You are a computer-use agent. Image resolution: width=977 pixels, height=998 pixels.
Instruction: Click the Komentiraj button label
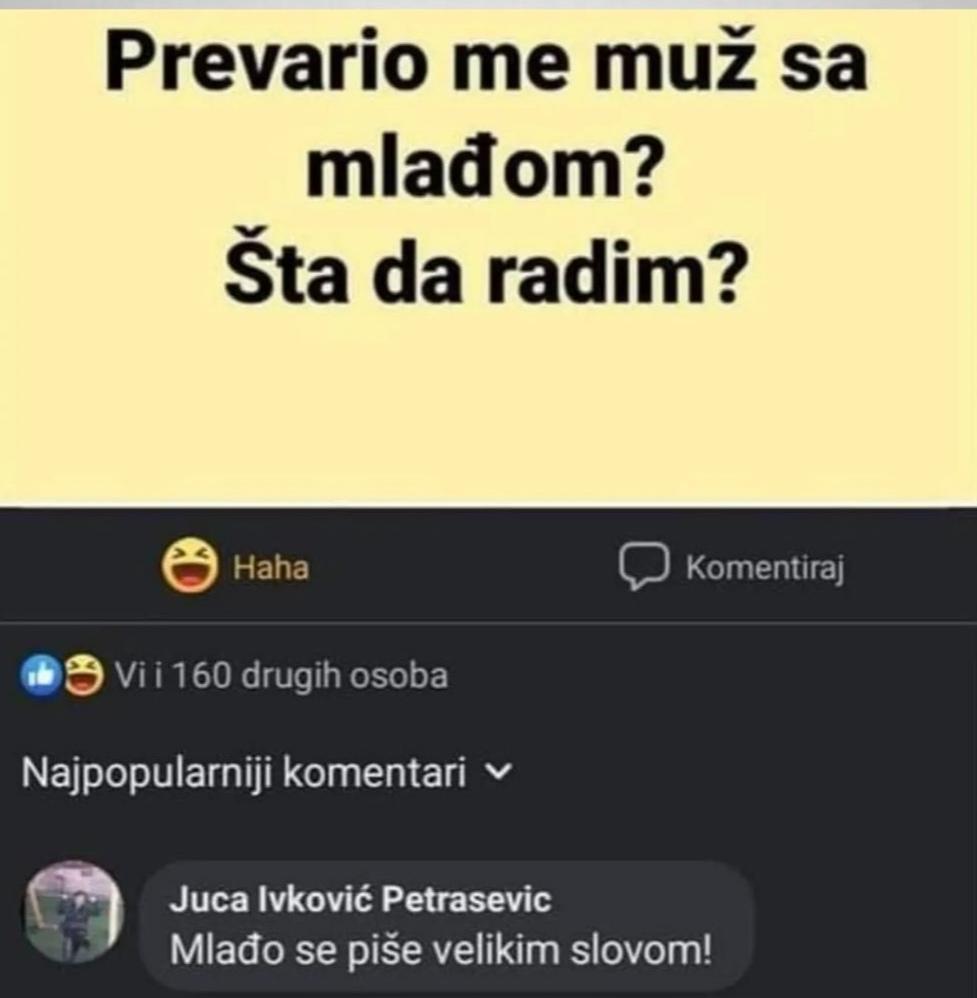pos(765,568)
